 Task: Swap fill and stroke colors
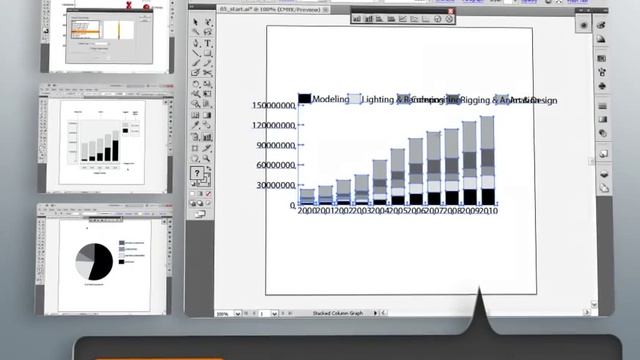(x=209, y=168)
